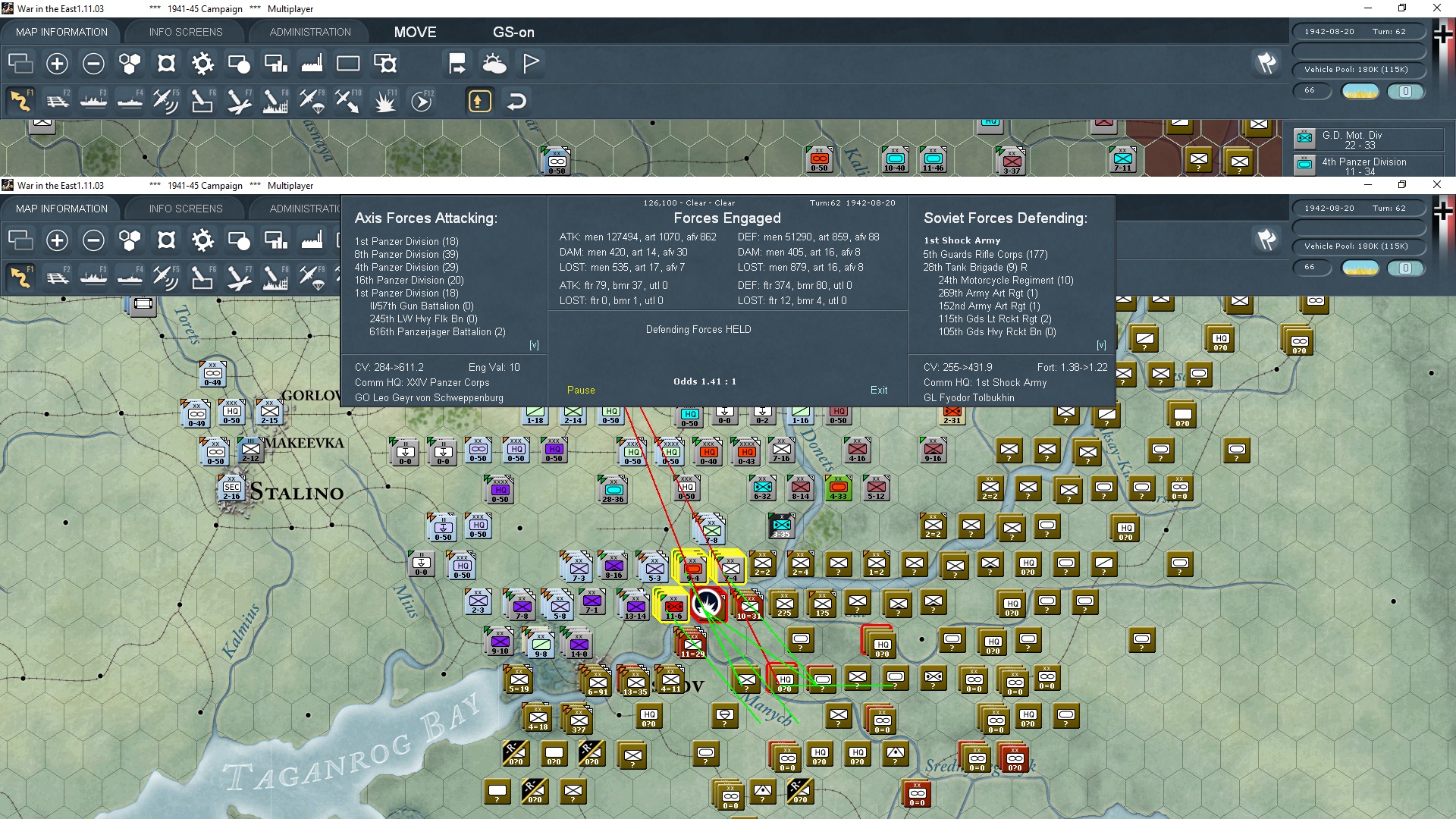Toggle F7 bomb airfield mode, background window
1456x819 pixels.
coord(239,101)
